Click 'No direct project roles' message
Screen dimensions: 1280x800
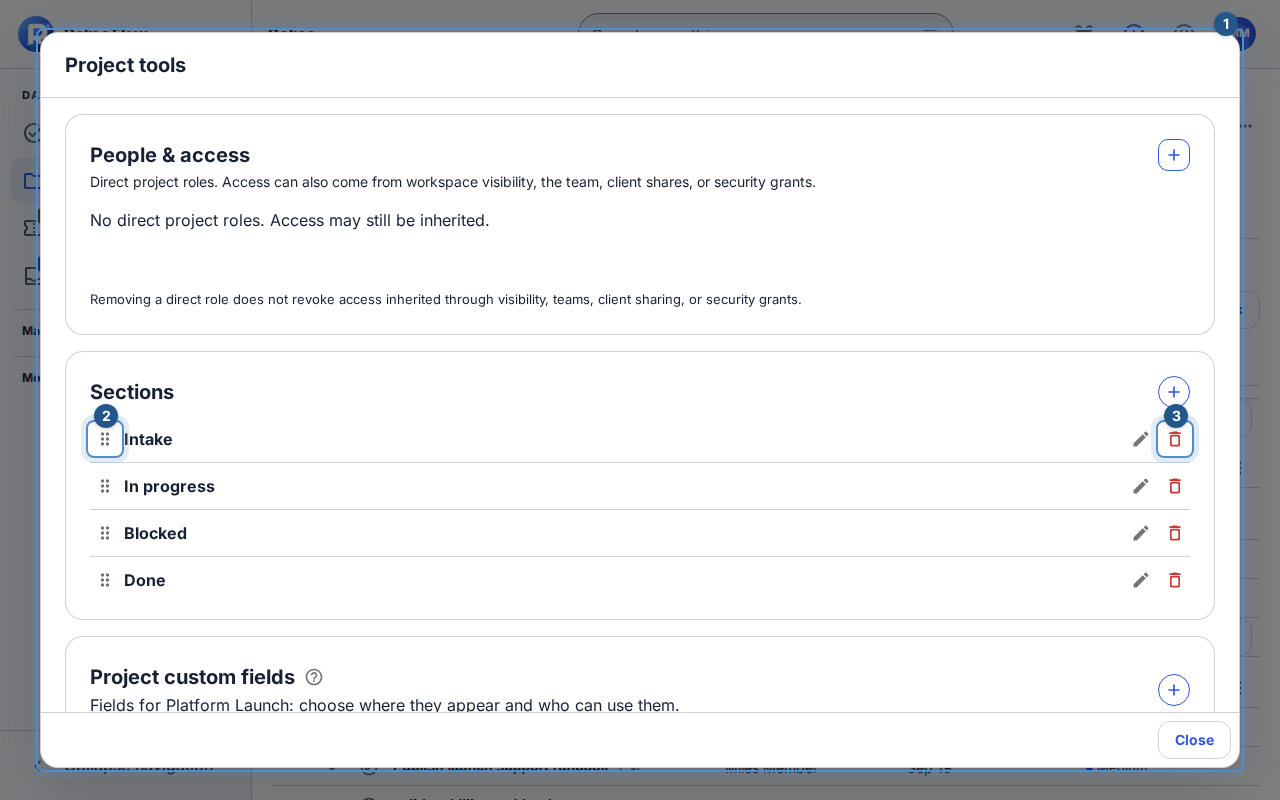click(290, 220)
